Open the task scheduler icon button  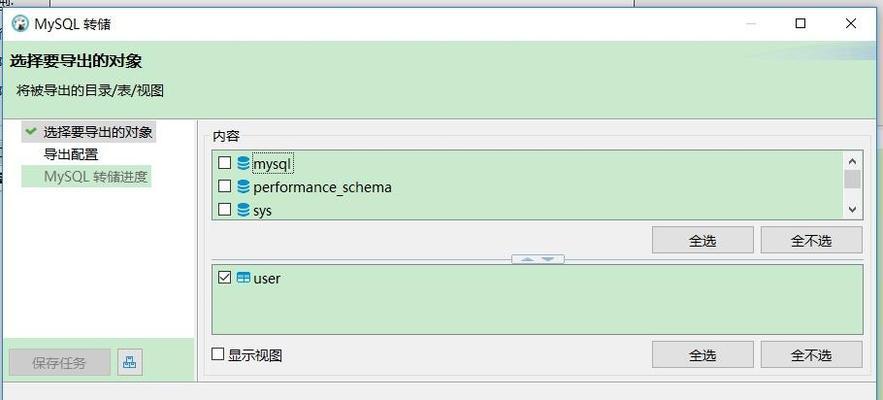pyautogui.click(x=130, y=362)
